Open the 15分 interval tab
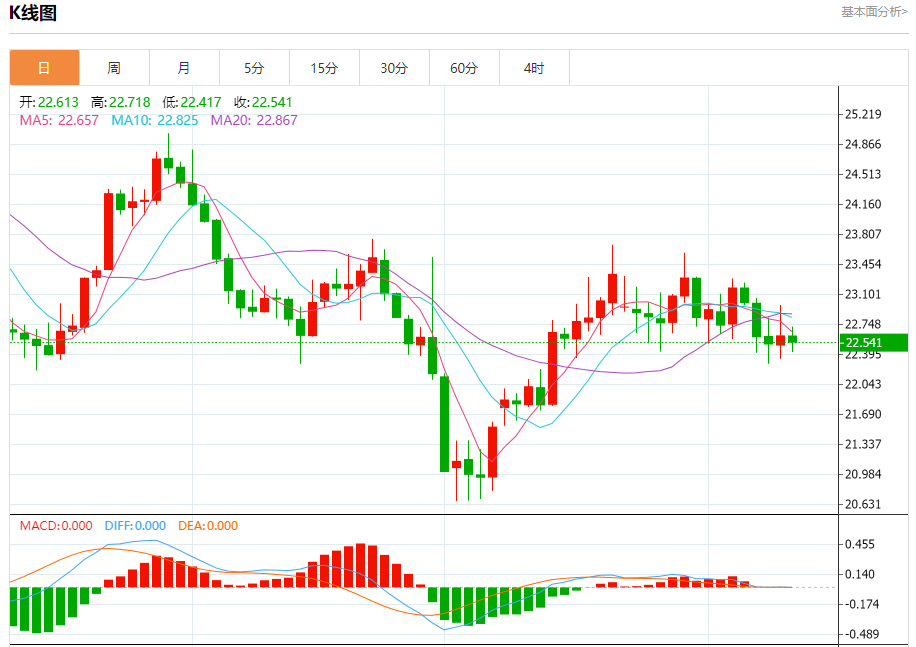916x647 pixels. pyautogui.click(x=324, y=68)
